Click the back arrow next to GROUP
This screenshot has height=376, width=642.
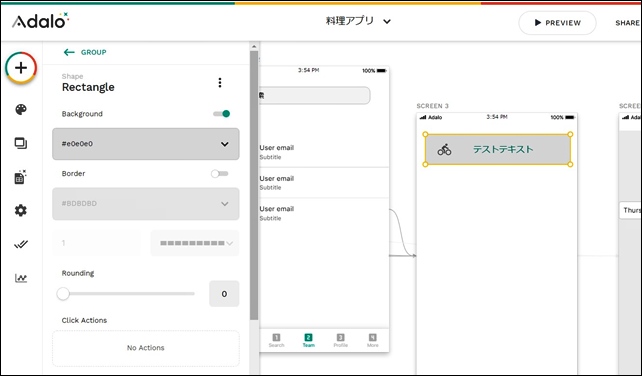(x=69, y=52)
